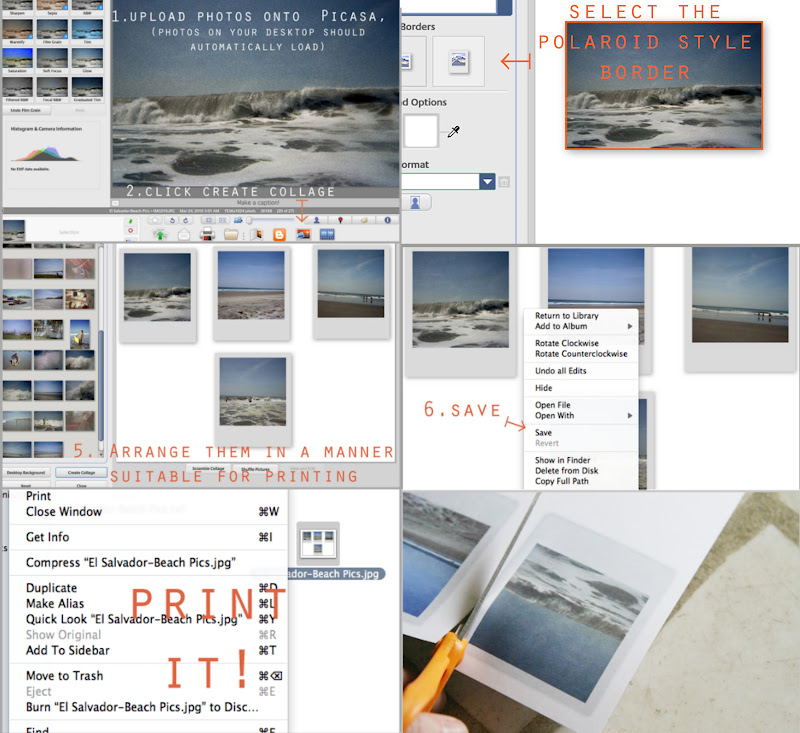Click the green Upload arrow icon
800x733 pixels.
pos(160,235)
